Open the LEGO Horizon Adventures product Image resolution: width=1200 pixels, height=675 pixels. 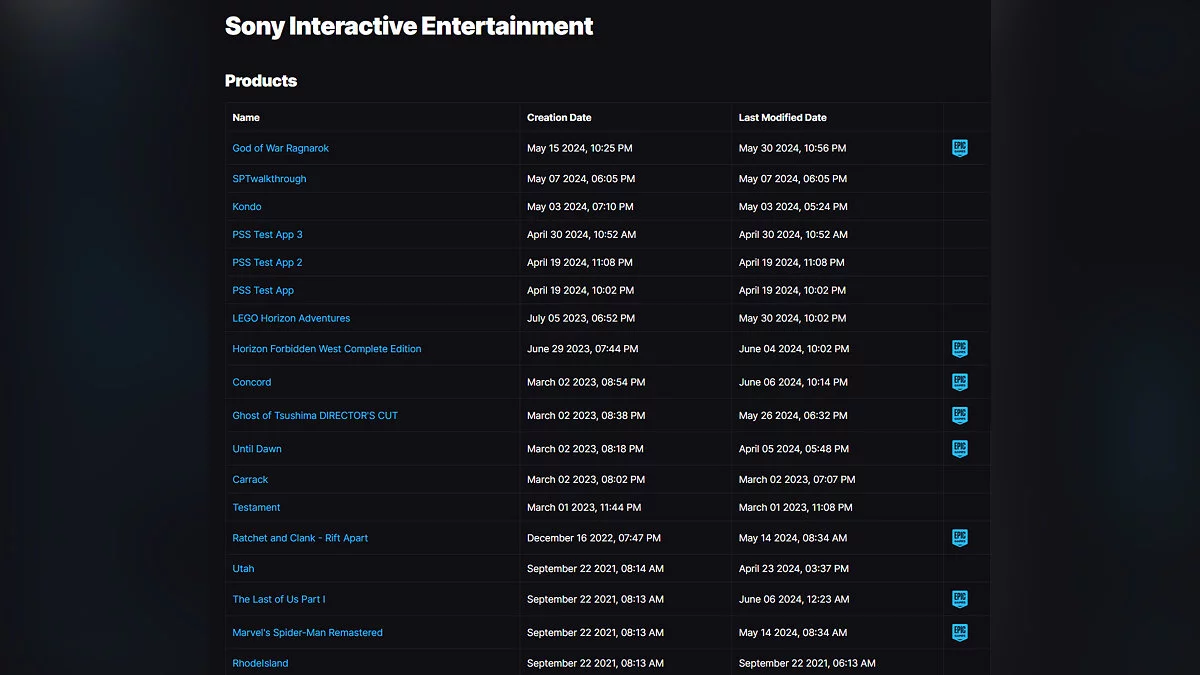(x=291, y=318)
